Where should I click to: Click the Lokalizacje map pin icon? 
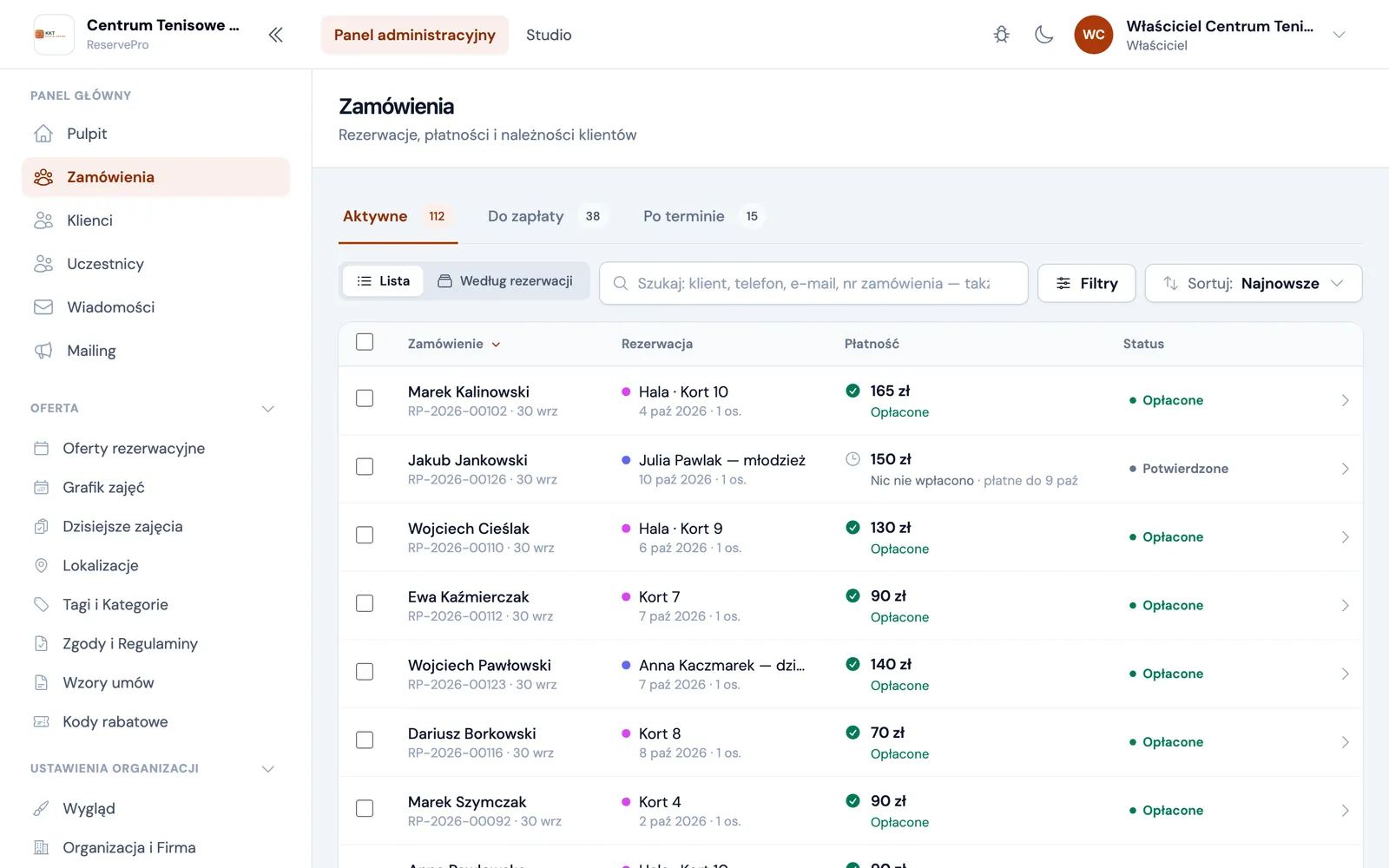41,566
